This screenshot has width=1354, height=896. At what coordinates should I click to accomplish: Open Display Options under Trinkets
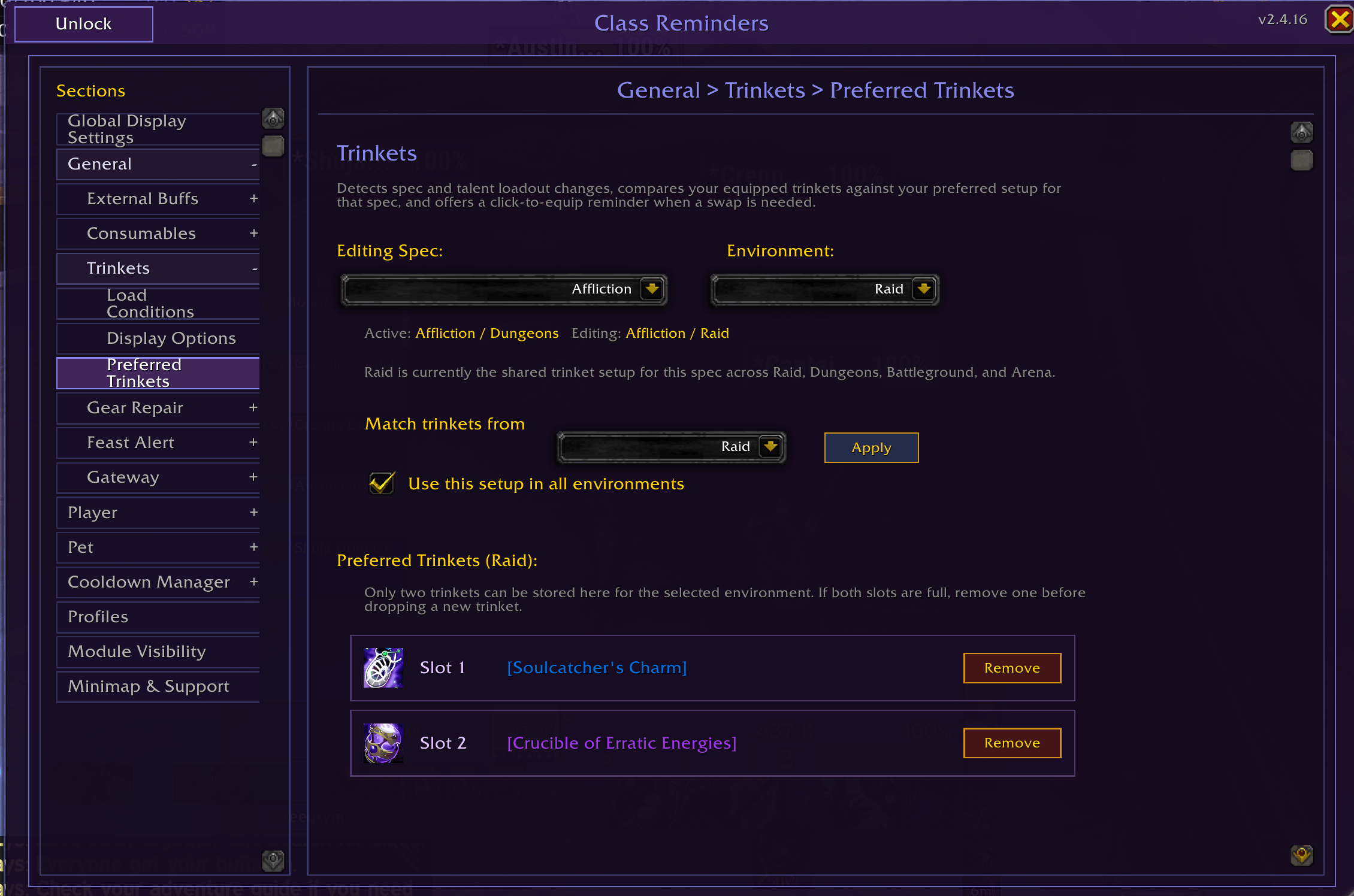(x=158, y=338)
